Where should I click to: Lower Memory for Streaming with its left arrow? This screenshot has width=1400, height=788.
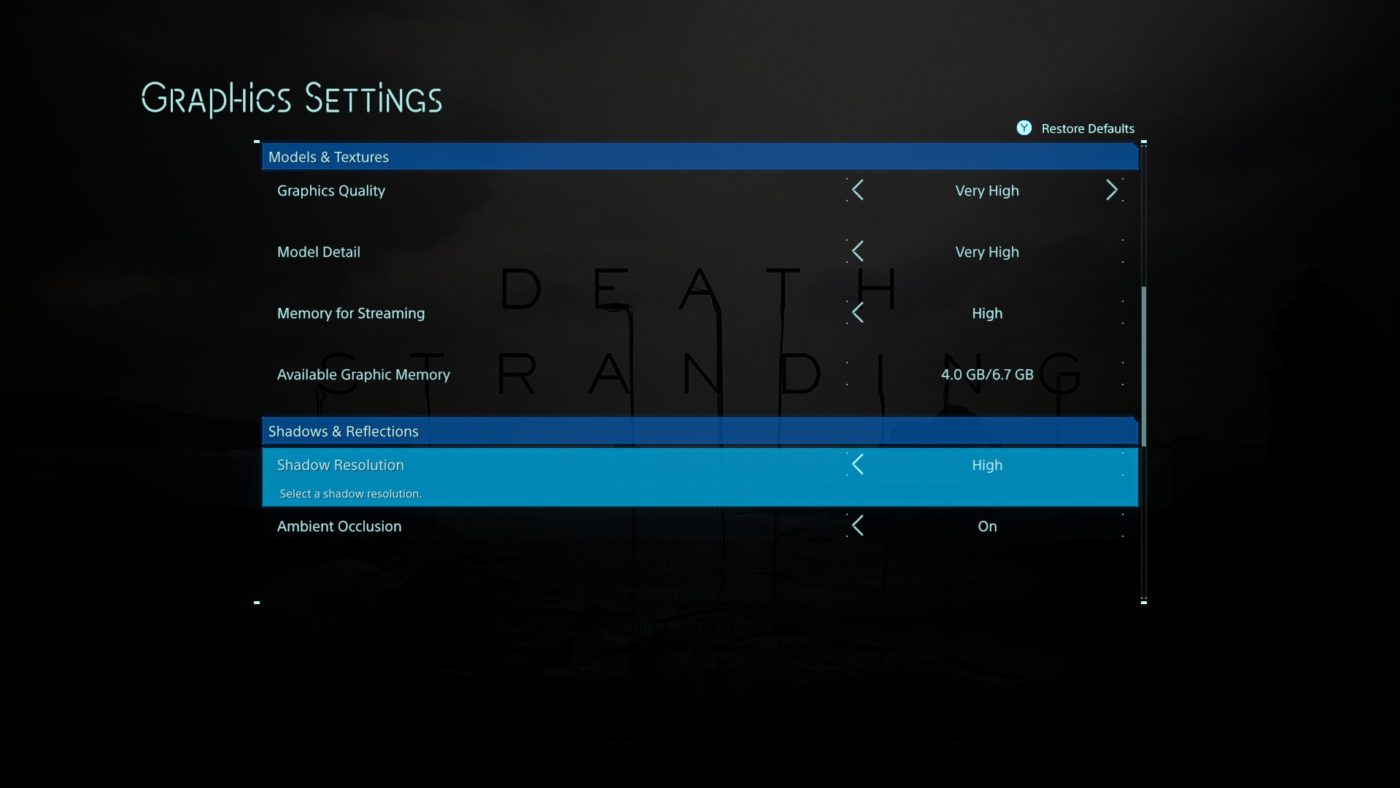(x=857, y=313)
